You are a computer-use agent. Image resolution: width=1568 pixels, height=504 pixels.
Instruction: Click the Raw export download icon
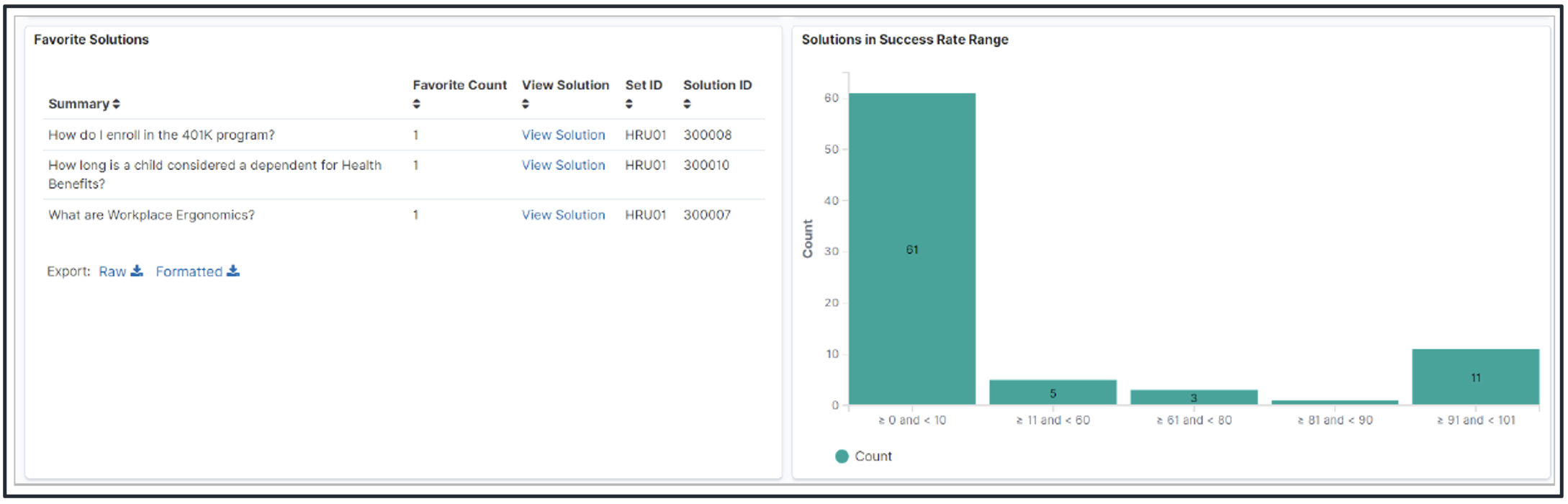click(x=137, y=271)
